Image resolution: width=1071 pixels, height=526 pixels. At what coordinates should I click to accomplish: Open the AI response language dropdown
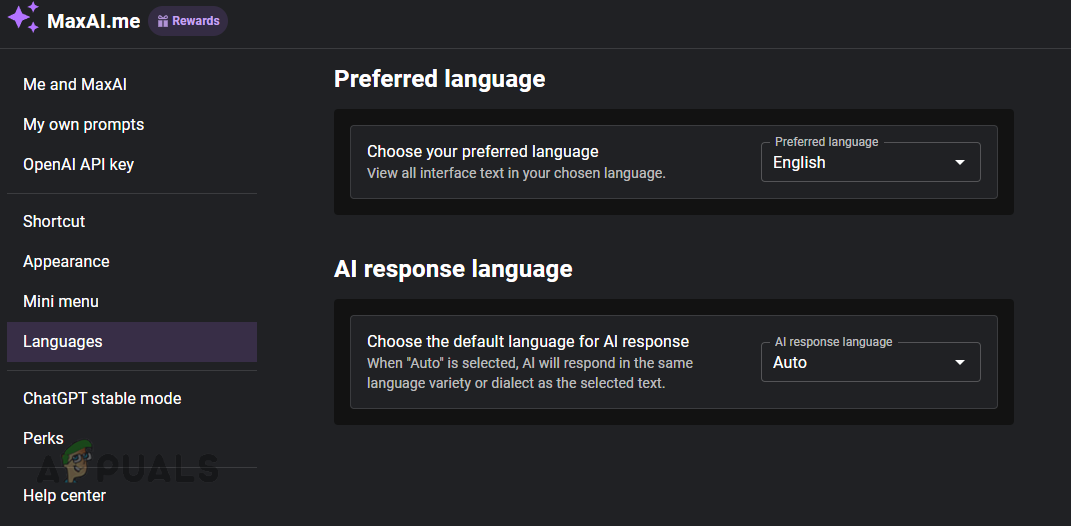(x=860, y=363)
